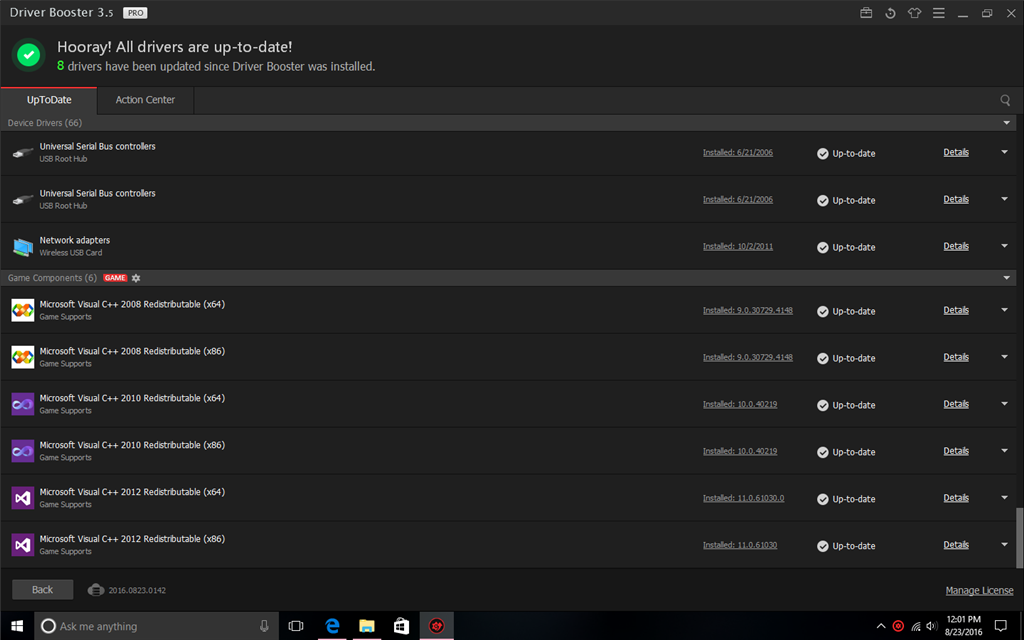Viewport: 1024px width, 640px height.
Task: Click the Ask me anything search box
Action: [156, 626]
